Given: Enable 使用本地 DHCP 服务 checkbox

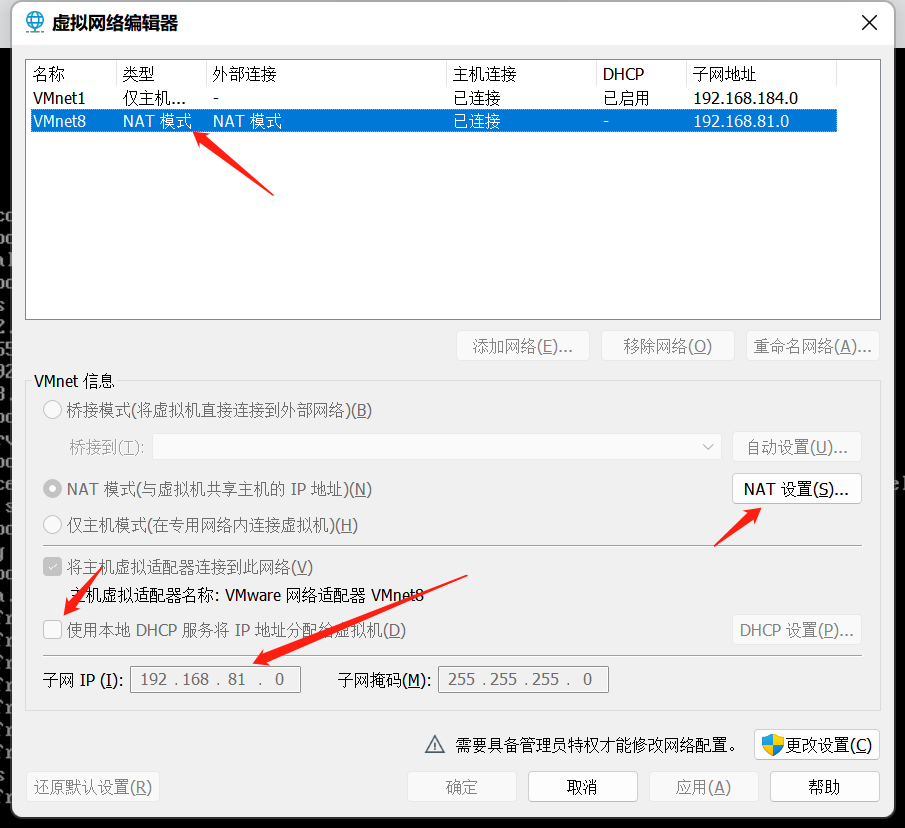Looking at the screenshot, I should click(53, 630).
